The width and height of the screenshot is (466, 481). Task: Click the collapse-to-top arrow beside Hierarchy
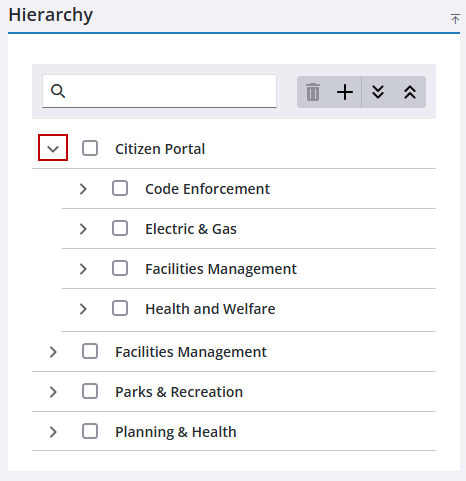point(455,19)
